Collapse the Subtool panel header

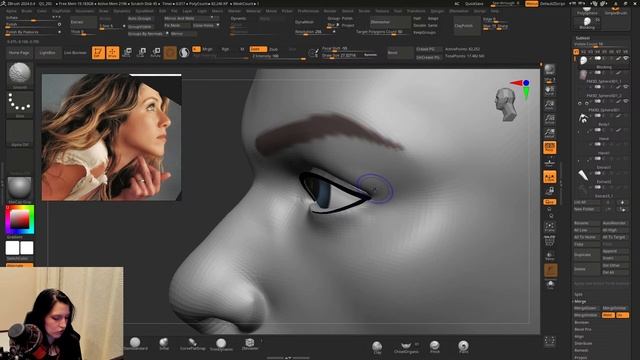(582, 38)
